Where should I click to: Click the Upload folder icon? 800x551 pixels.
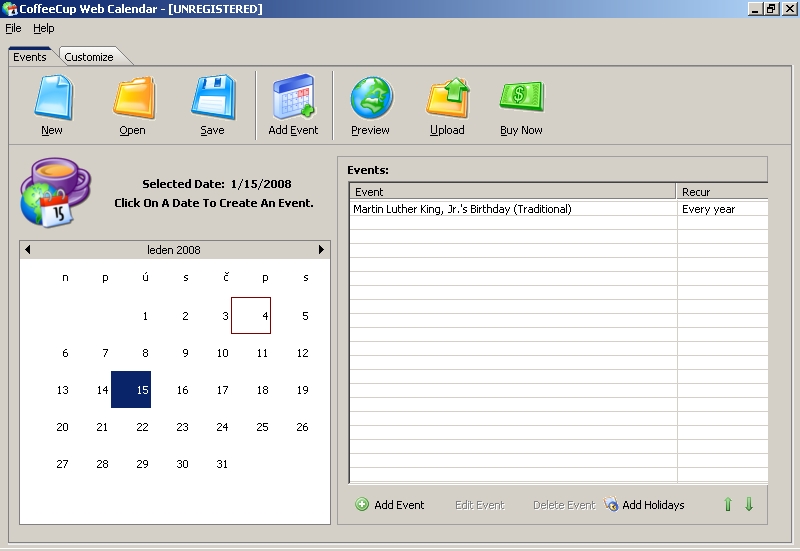[x=447, y=97]
